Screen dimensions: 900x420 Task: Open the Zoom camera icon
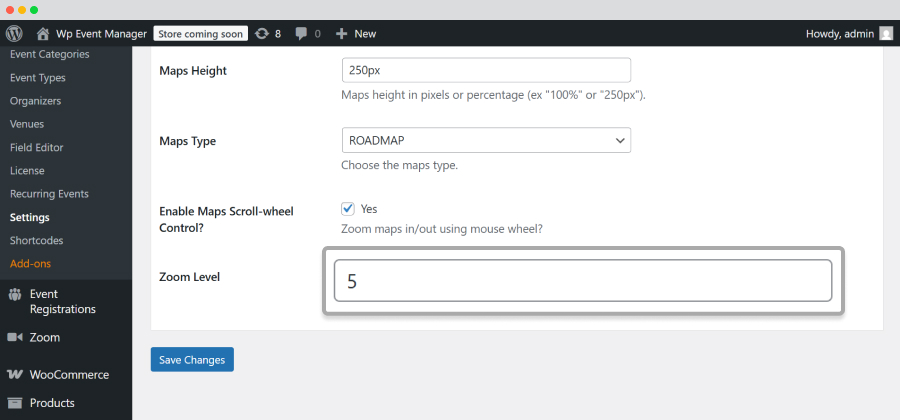[x=15, y=337]
